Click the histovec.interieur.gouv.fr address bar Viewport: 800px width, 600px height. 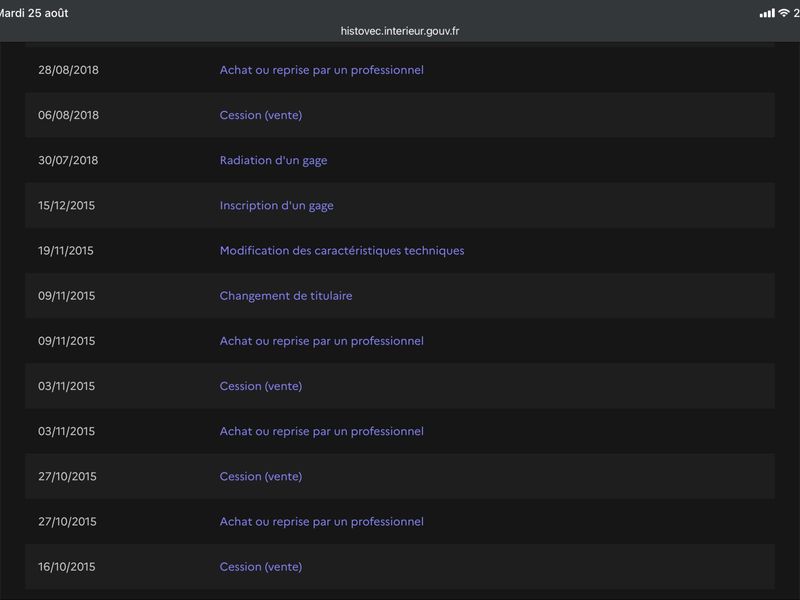point(399,31)
